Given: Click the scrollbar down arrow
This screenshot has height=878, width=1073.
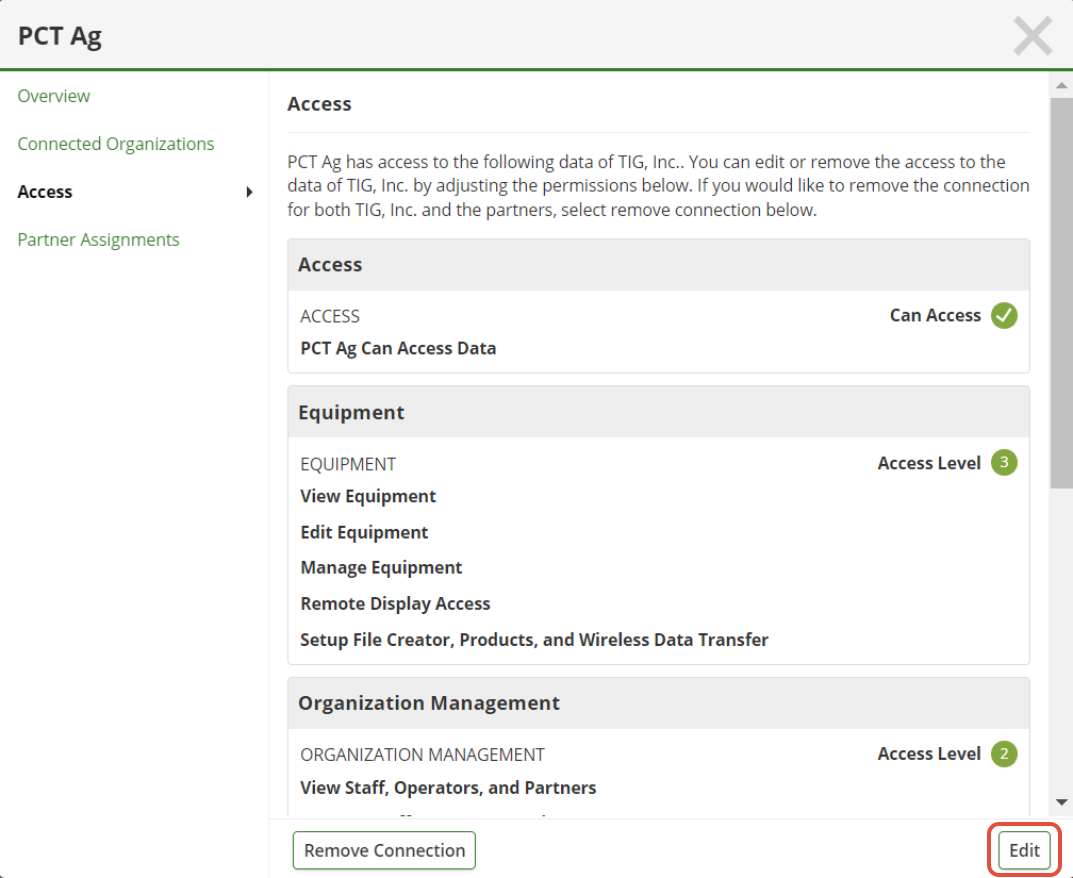Looking at the screenshot, I should [x=1061, y=802].
